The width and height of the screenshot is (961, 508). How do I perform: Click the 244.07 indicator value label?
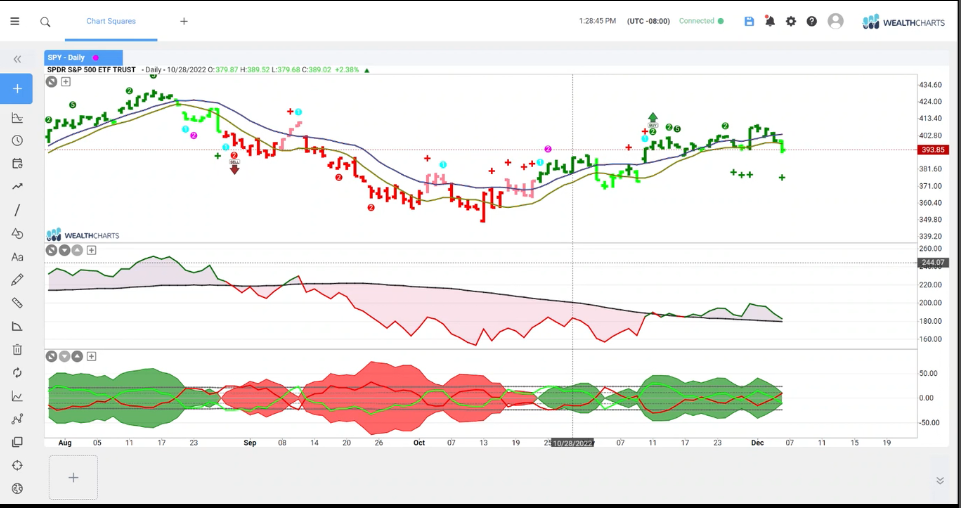tap(933, 263)
